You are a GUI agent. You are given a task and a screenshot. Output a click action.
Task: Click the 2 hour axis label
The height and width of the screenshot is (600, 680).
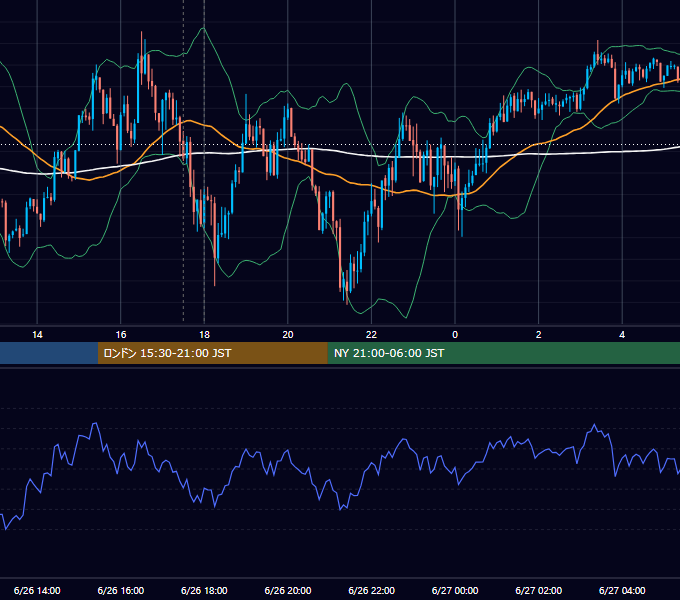pos(539,335)
